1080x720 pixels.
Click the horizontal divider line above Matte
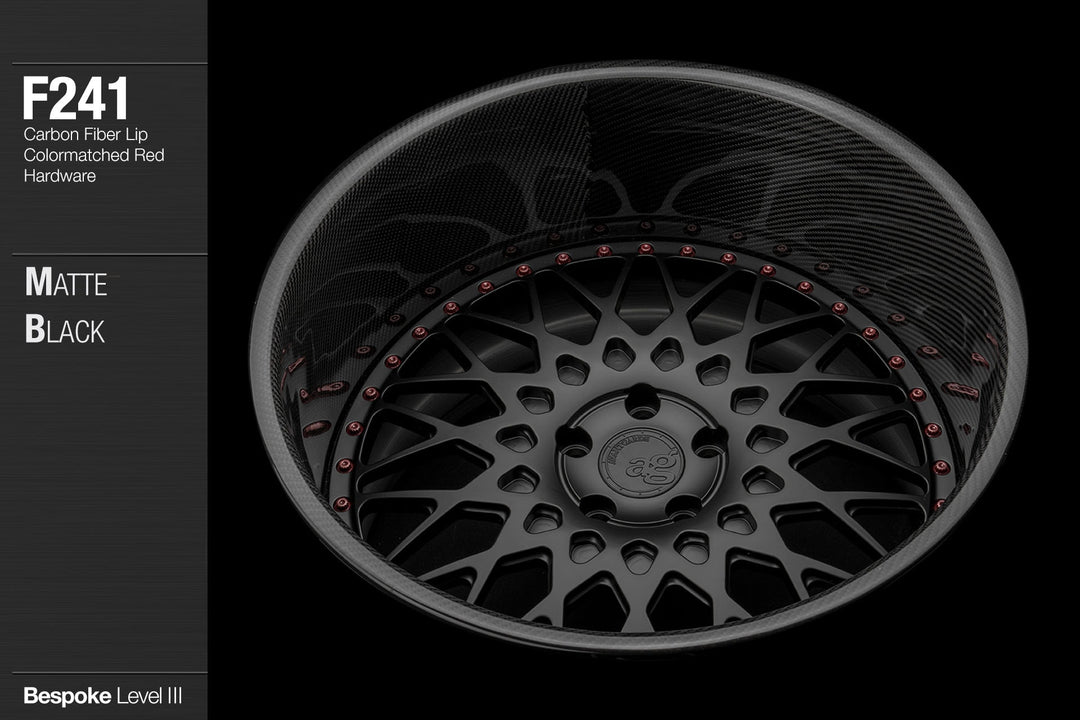pos(110,254)
